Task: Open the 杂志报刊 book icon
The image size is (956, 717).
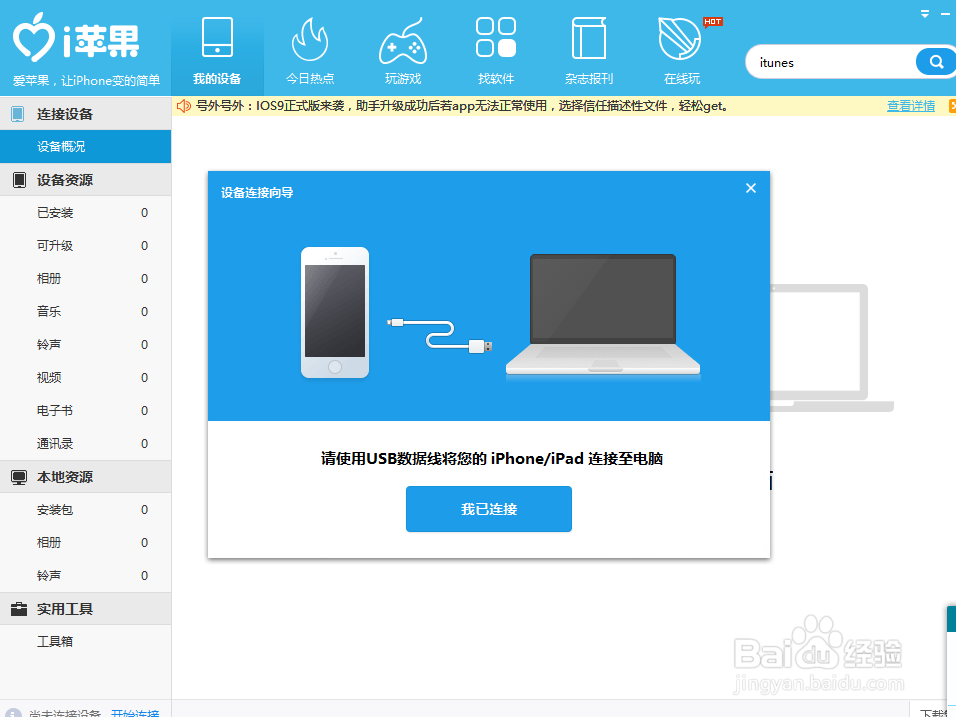Action: click(588, 38)
